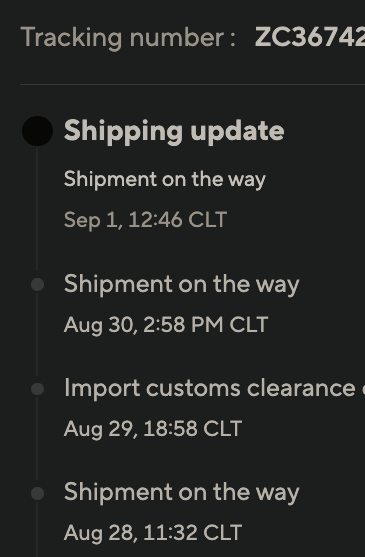Click the Aug 28, 11:32 CLT timestamp
This screenshot has height=557, width=365.
click(x=153, y=533)
